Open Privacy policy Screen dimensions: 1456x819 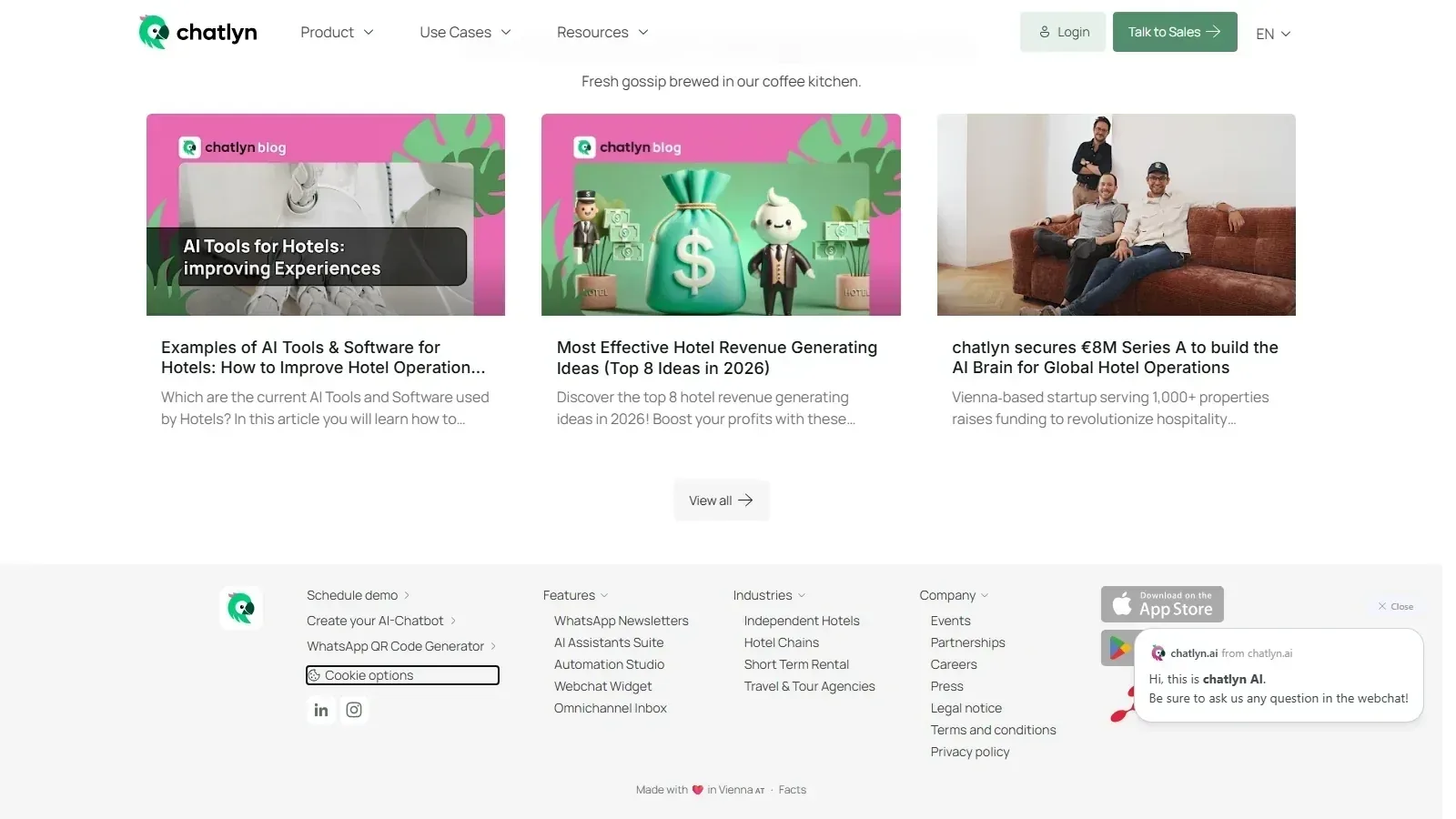tap(970, 752)
